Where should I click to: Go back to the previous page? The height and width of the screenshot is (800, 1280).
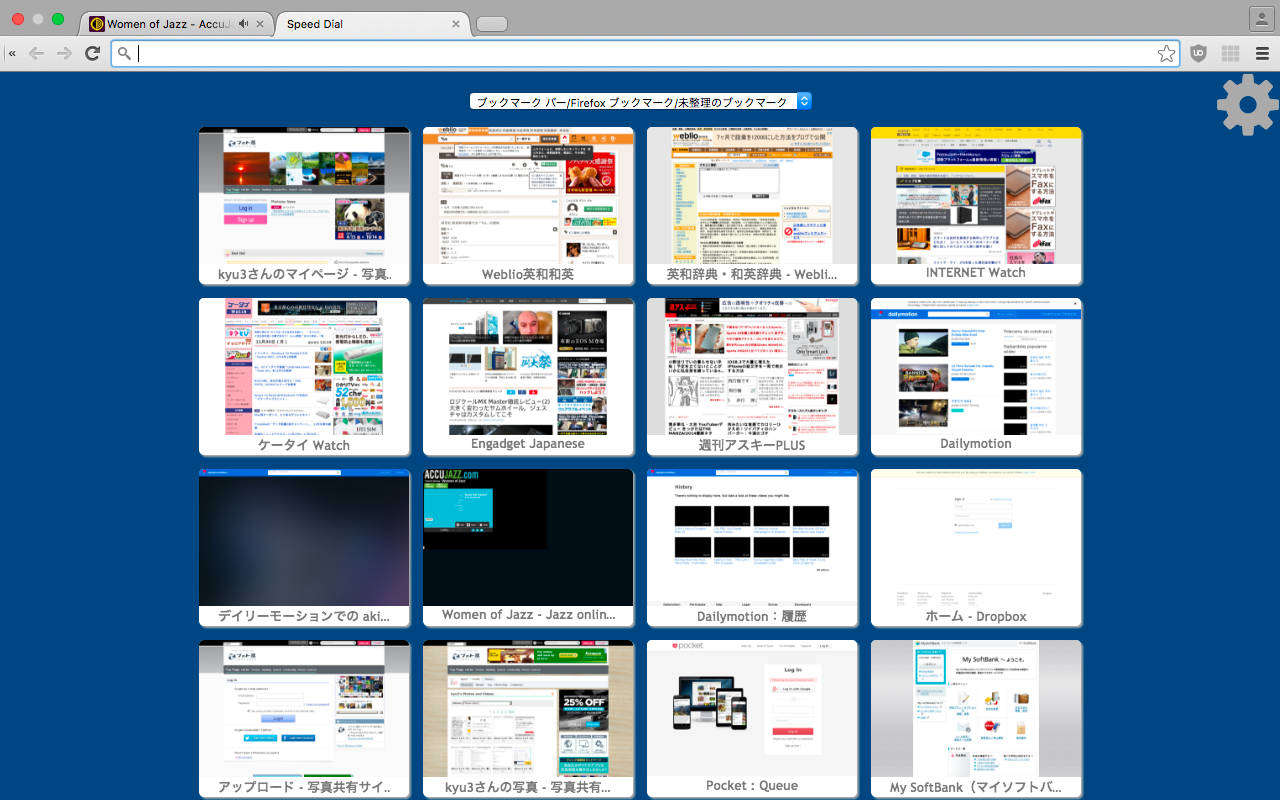(x=37, y=54)
